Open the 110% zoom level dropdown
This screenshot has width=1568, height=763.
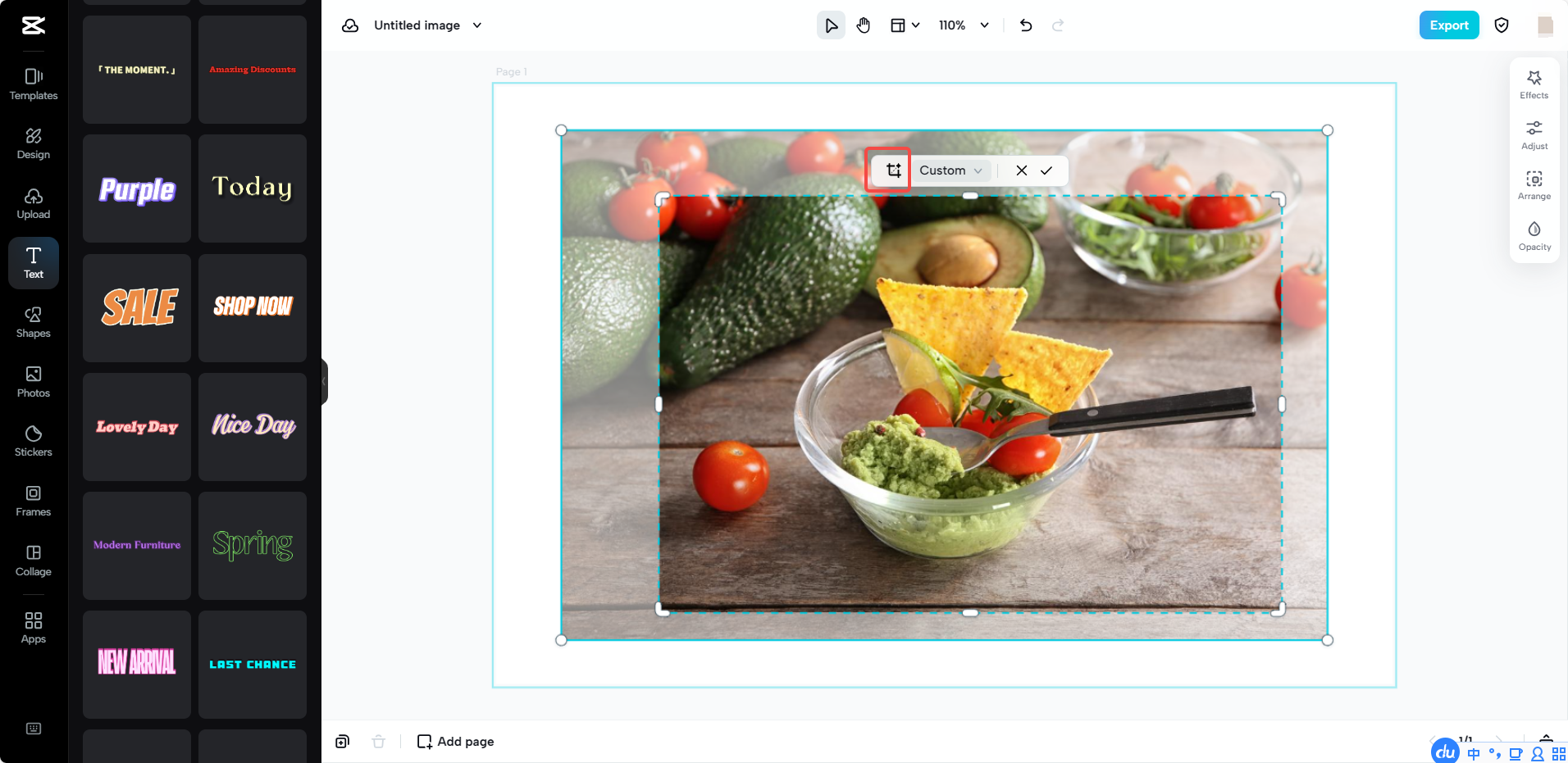pyautogui.click(x=964, y=25)
